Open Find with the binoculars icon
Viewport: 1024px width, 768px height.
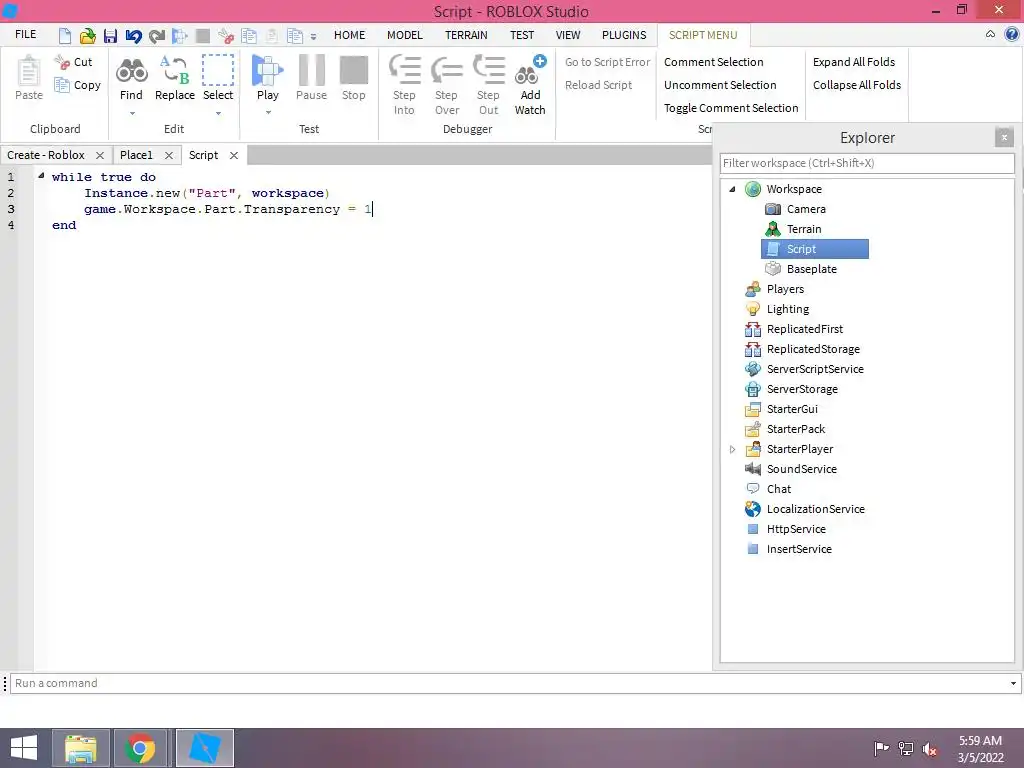(x=131, y=78)
